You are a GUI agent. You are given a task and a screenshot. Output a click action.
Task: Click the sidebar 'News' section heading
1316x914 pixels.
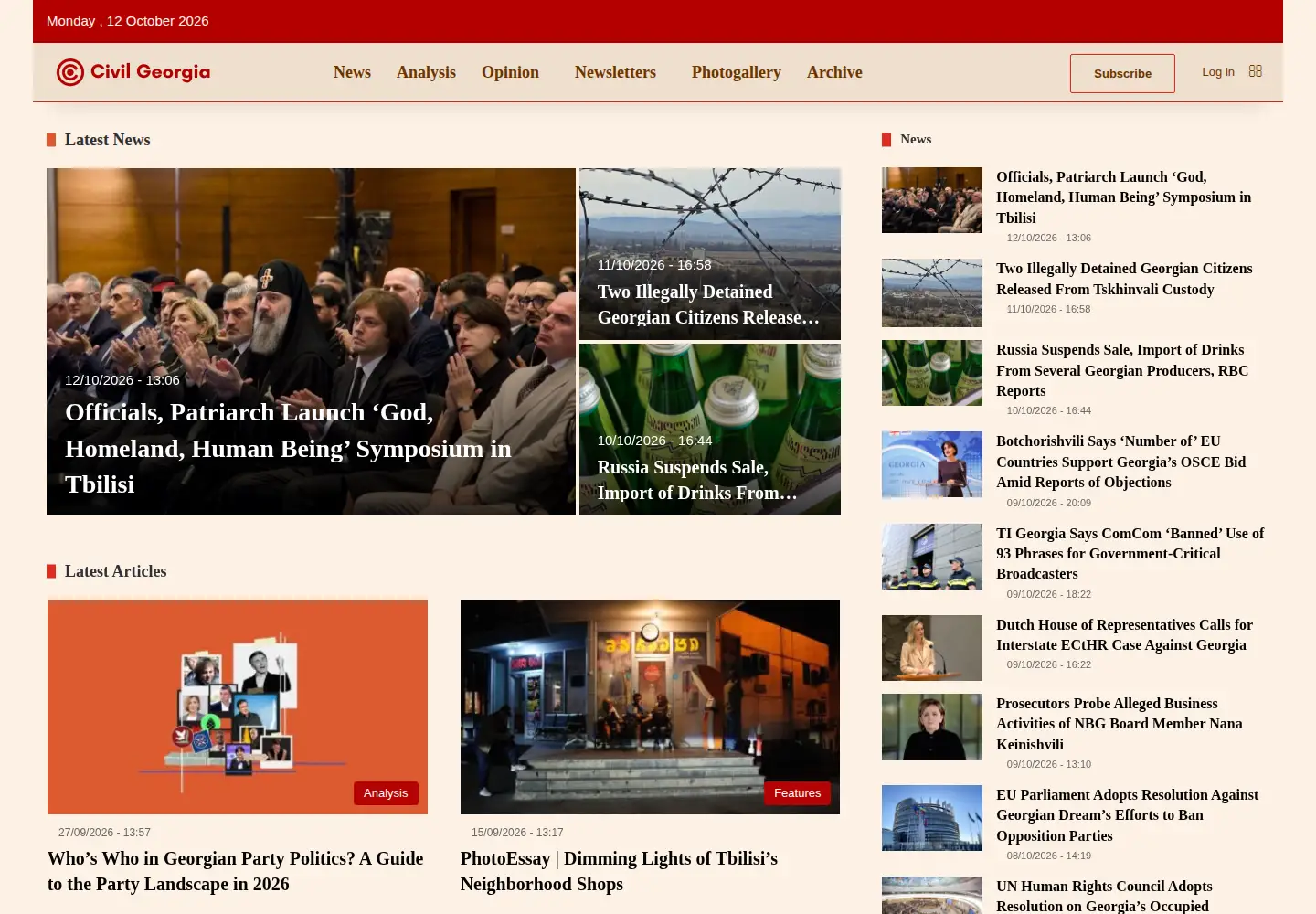pos(916,139)
